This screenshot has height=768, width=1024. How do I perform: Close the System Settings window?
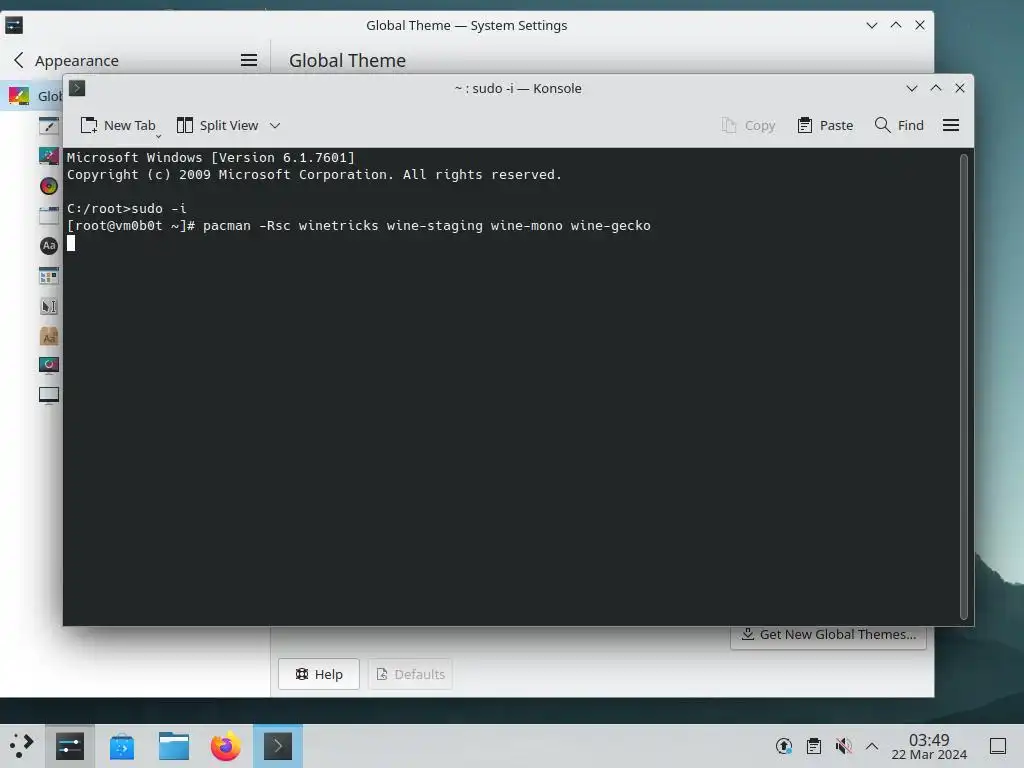tap(920, 25)
